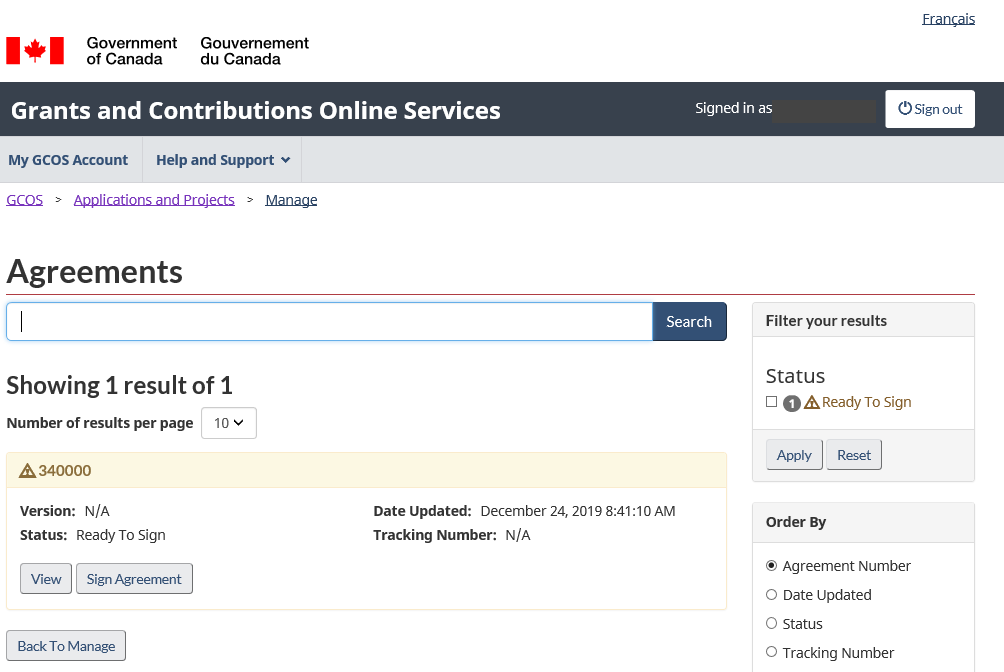Open the results per page dropdown

point(229,423)
